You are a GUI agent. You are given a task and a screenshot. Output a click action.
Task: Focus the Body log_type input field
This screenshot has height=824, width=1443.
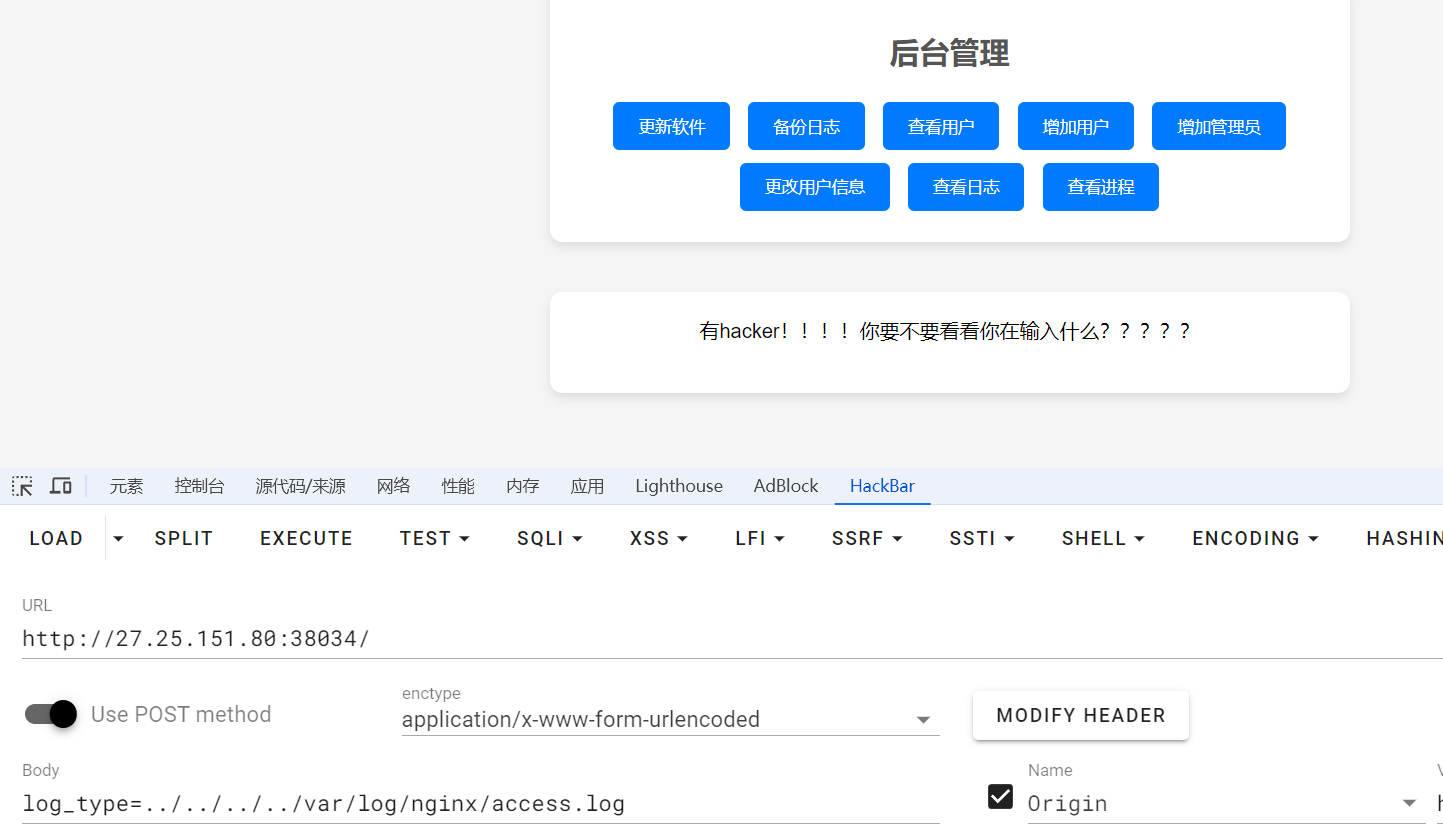[480, 803]
